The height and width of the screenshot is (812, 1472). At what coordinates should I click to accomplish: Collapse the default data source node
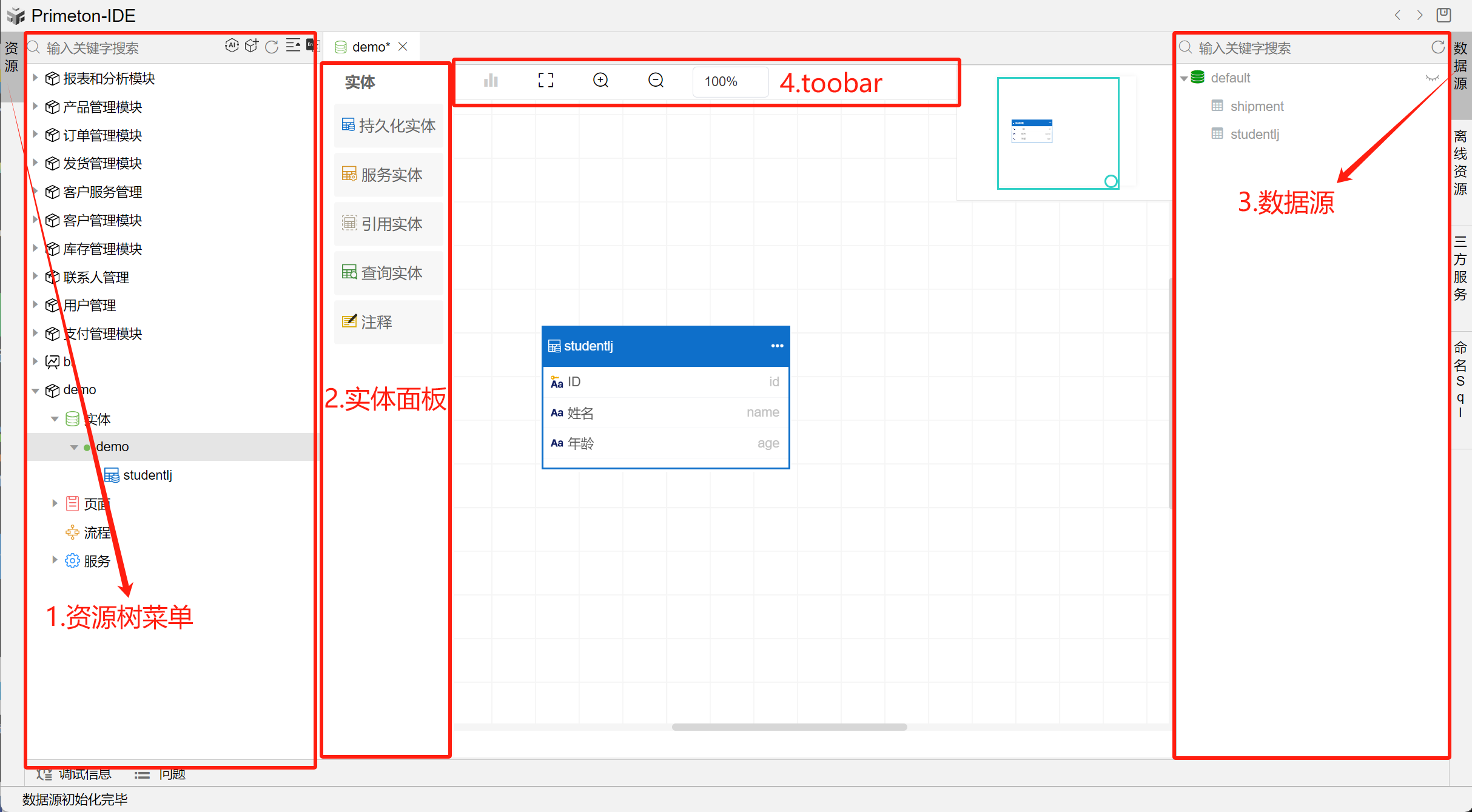click(x=1184, y=78)
